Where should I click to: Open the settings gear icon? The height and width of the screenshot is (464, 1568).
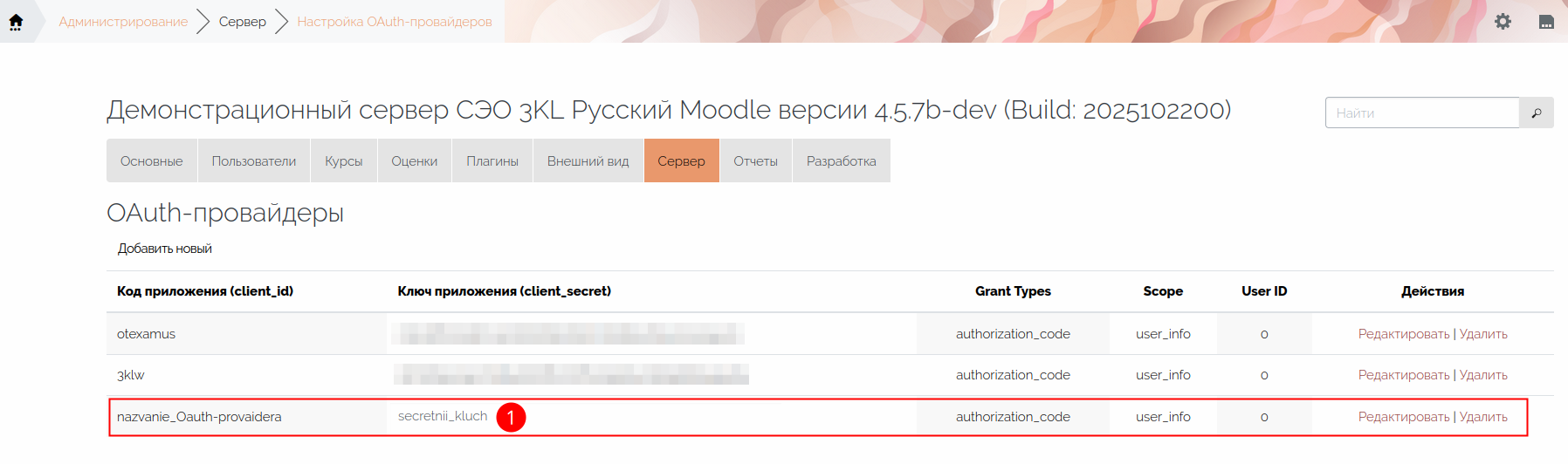point(1503,22)
